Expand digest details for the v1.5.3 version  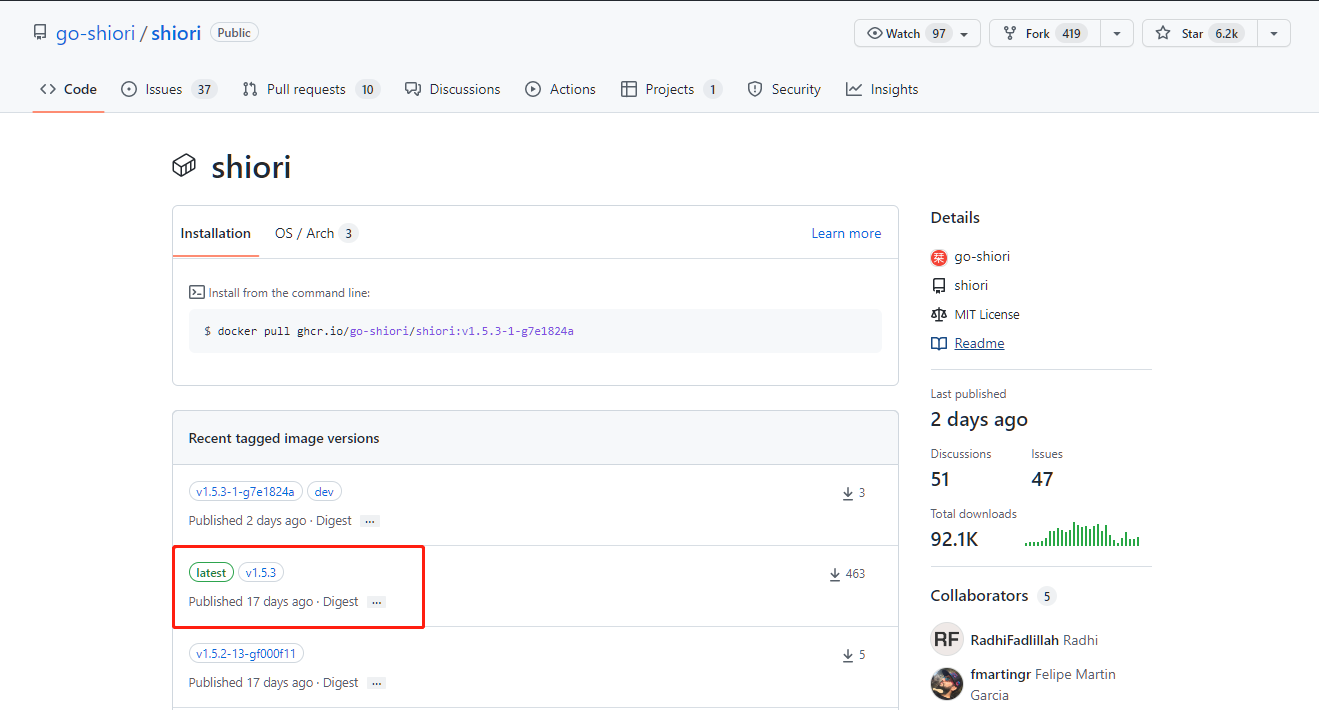coord(376,602)
